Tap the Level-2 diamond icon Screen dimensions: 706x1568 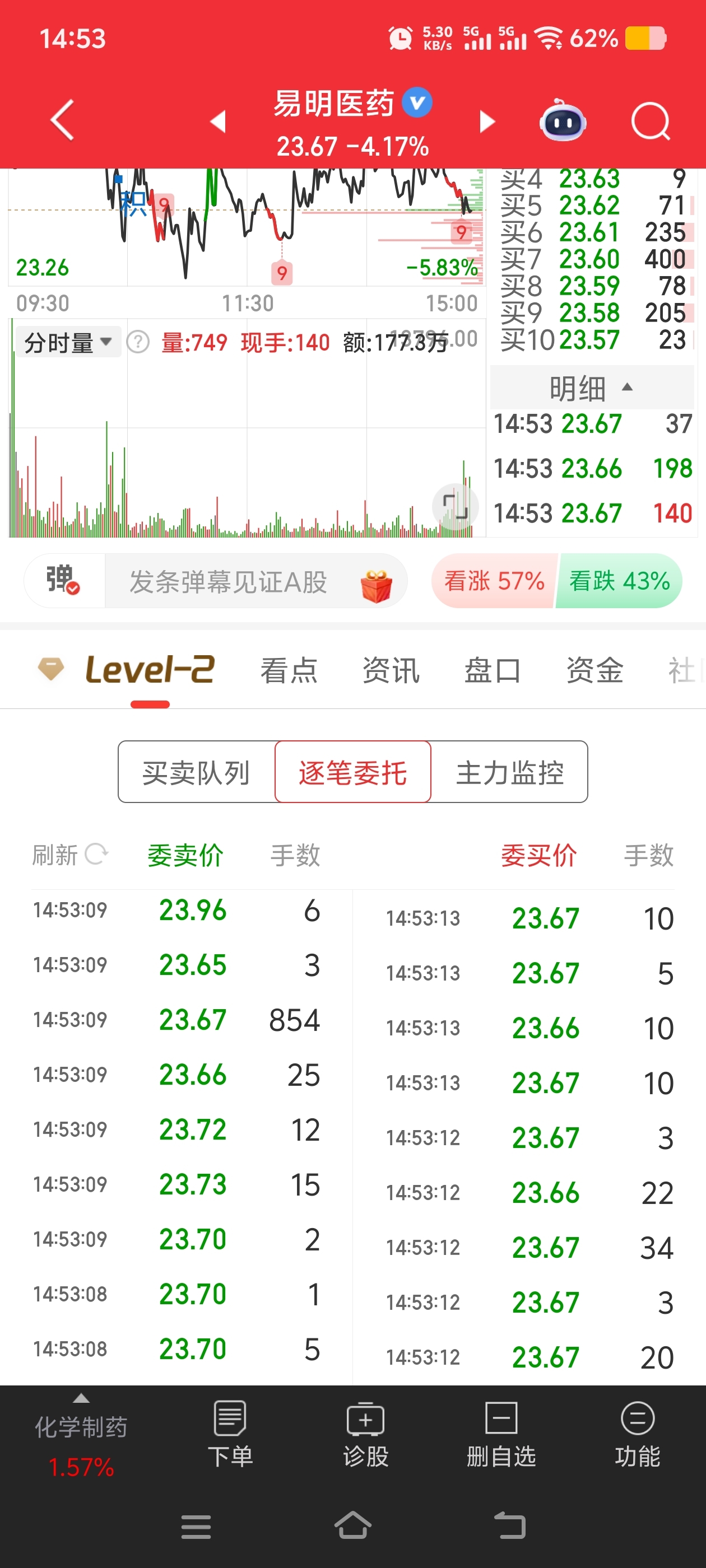(50, 669)
